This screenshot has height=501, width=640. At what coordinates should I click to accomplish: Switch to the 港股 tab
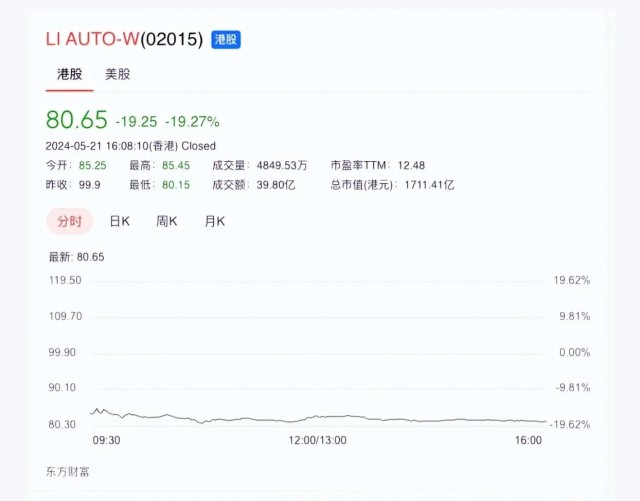click(69, 74)
